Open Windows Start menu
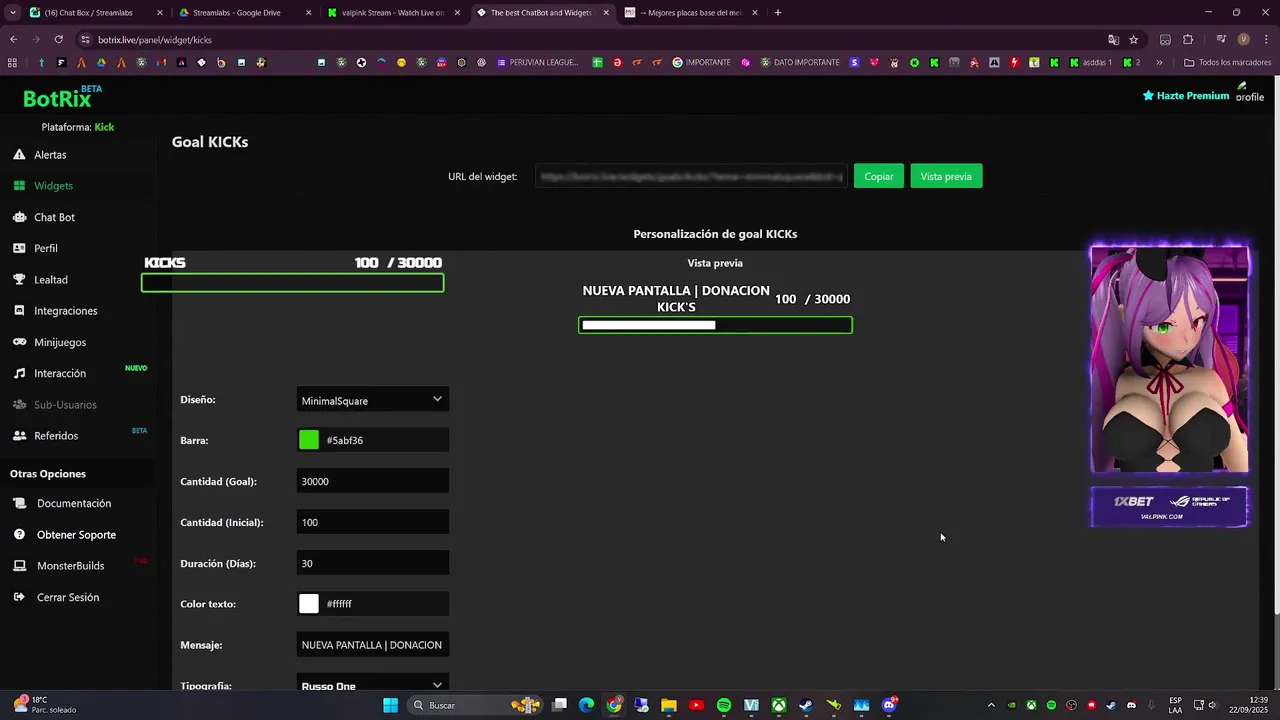Viewport: 1280px width, 720px height. [390, 705]
